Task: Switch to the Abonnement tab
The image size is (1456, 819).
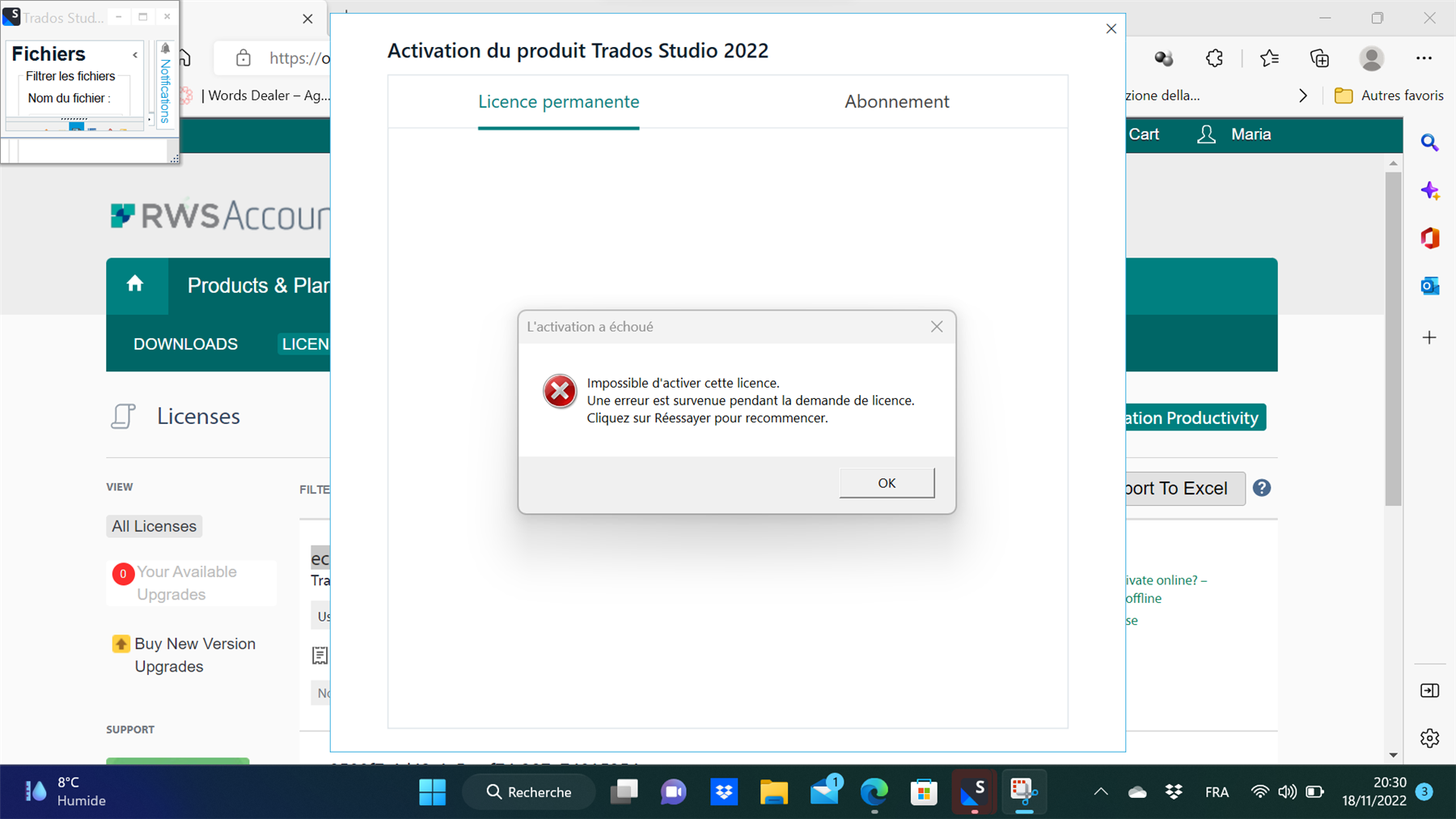Action: (x=896, y=101)
